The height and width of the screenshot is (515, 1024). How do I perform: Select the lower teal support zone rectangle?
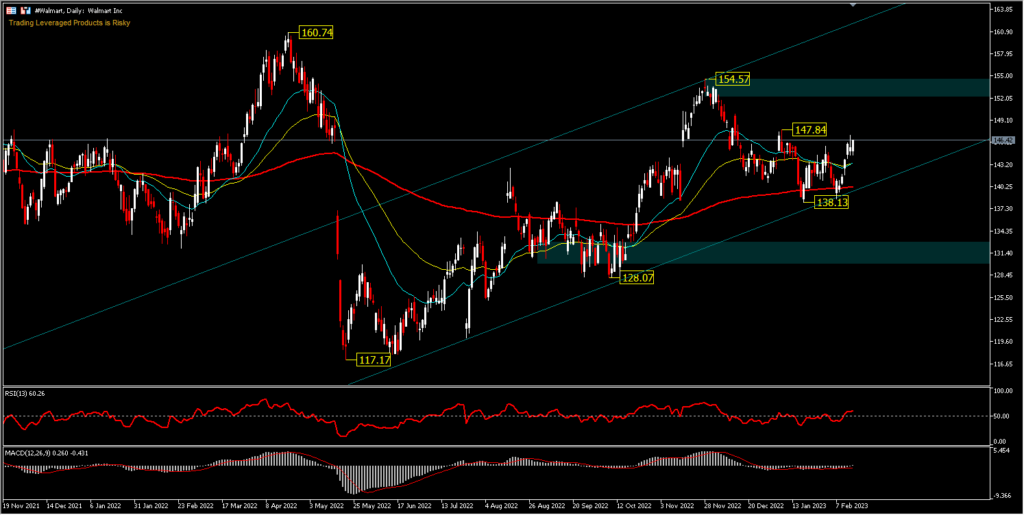[x=760, y=252]
